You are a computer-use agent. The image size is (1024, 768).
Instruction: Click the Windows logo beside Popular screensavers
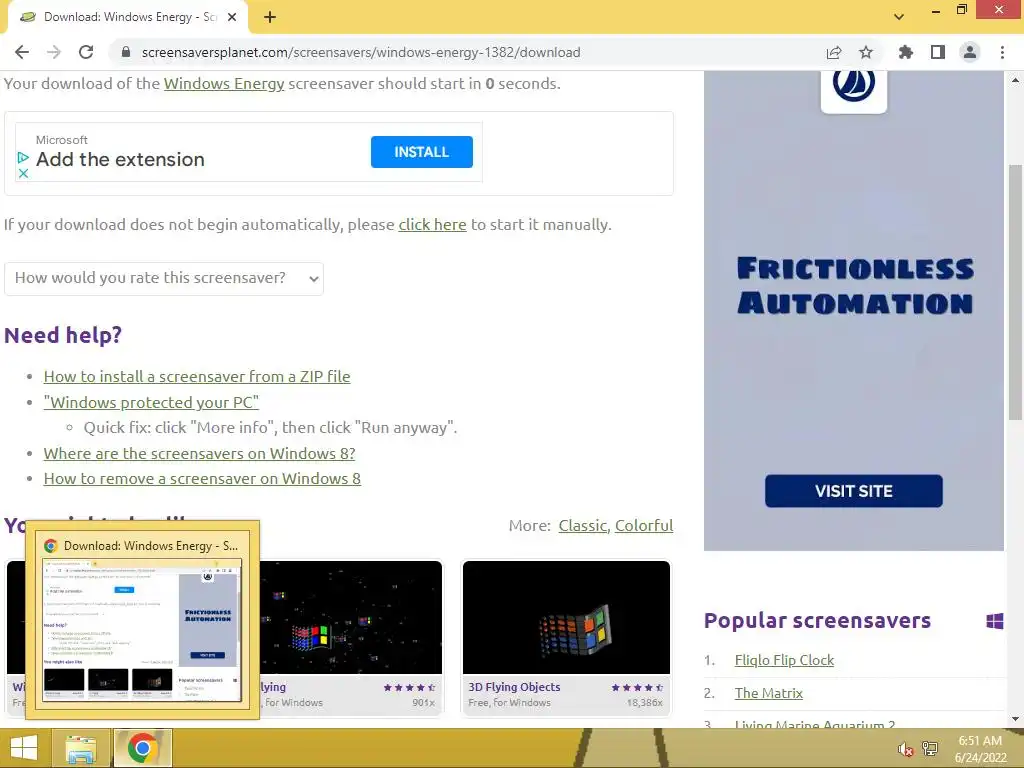[995, 621]
